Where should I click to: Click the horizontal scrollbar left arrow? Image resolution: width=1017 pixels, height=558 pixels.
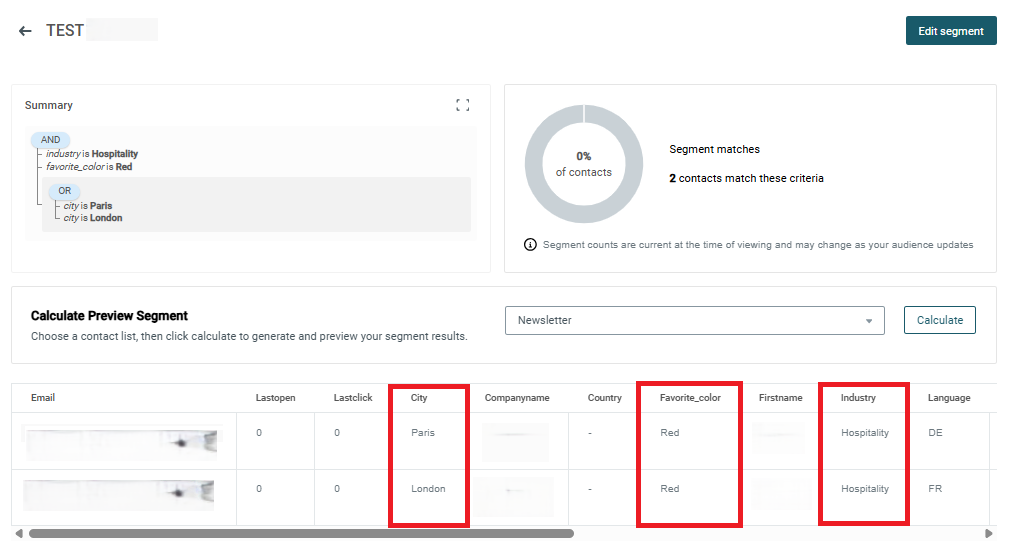19,533
